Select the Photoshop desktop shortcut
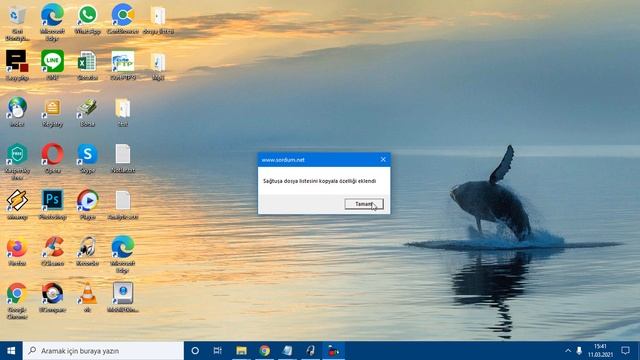 click(x=52, y=205)
